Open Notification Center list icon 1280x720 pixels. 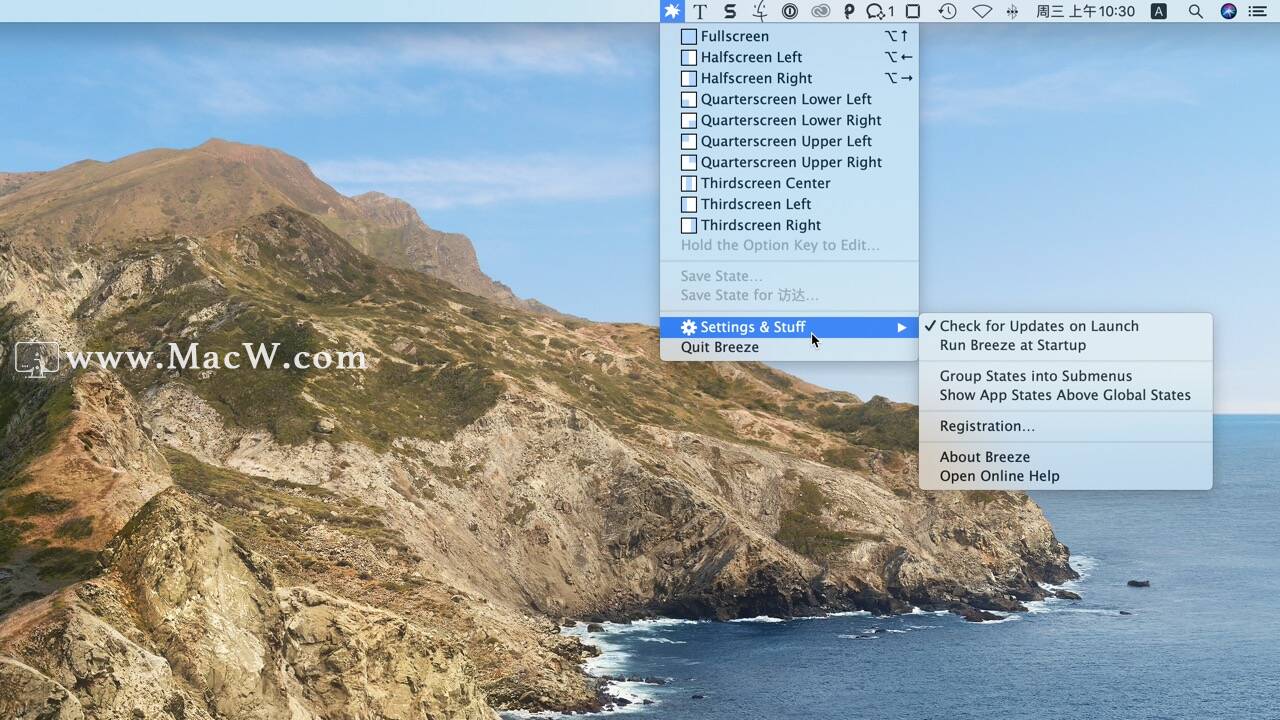click(x=1257, y=11)
